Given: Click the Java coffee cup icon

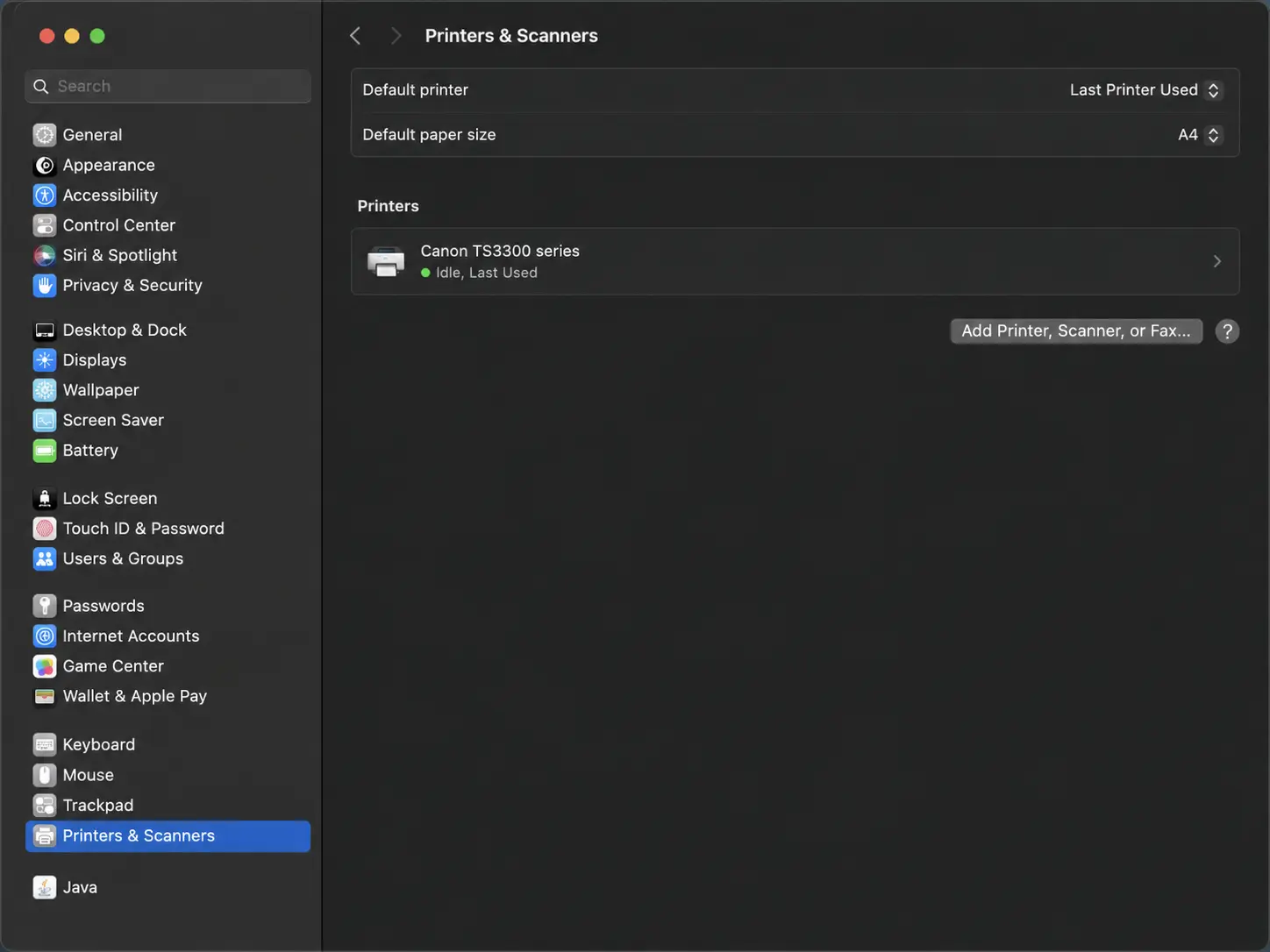Looking at the screenshot, I should tap(45, 887).
